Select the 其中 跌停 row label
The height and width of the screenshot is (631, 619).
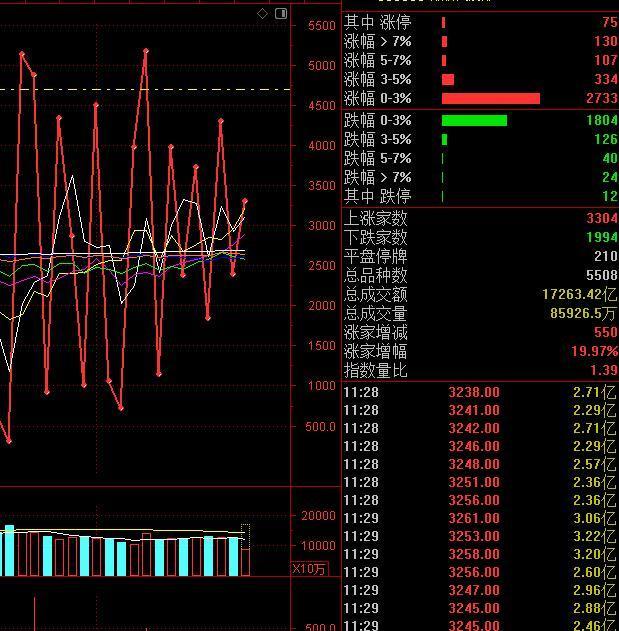tap(378, 196)
